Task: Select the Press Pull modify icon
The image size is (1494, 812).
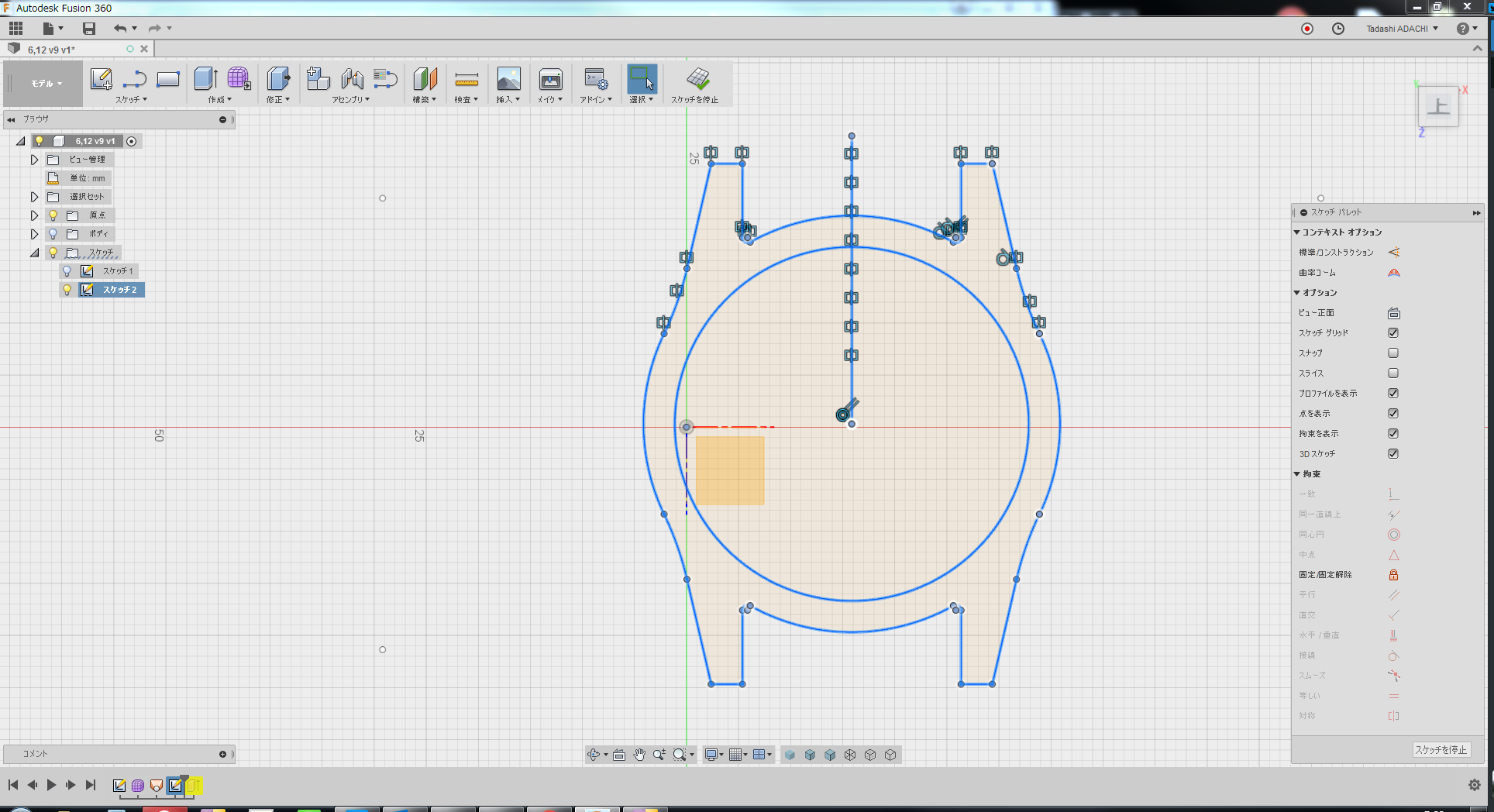Action: click(278, 78)
